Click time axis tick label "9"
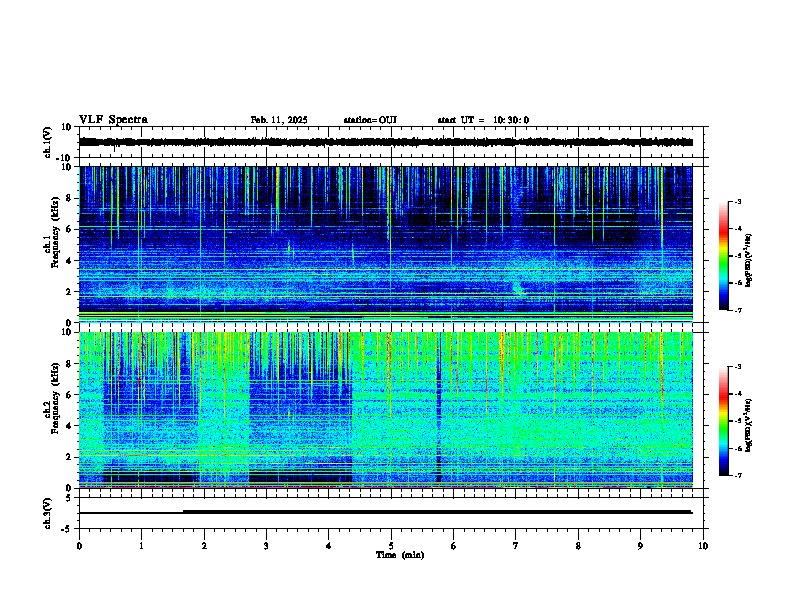This screenshot has width=792, height=612. coord(640,546)
